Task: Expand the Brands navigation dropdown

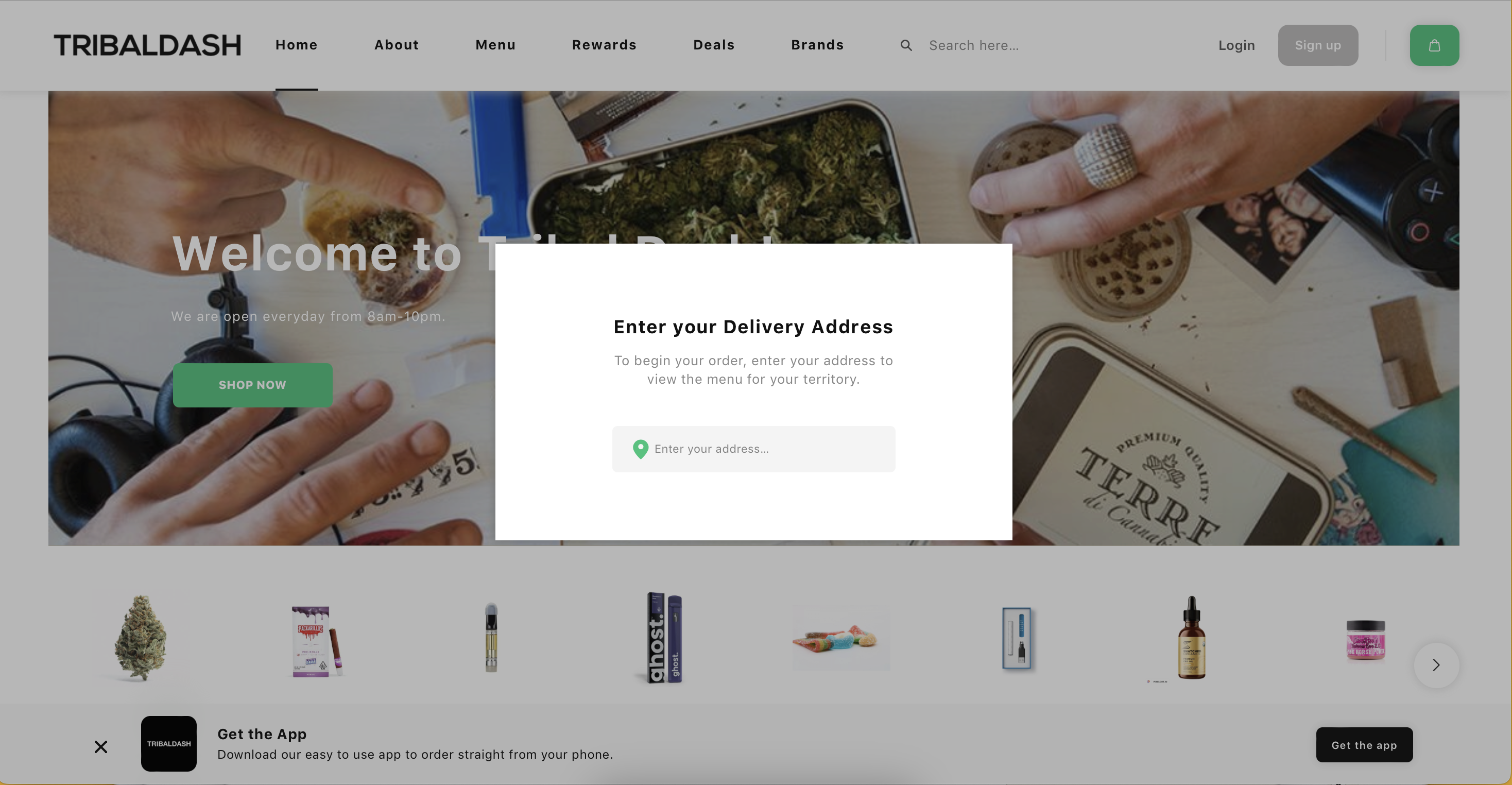Action: point(817,44)
